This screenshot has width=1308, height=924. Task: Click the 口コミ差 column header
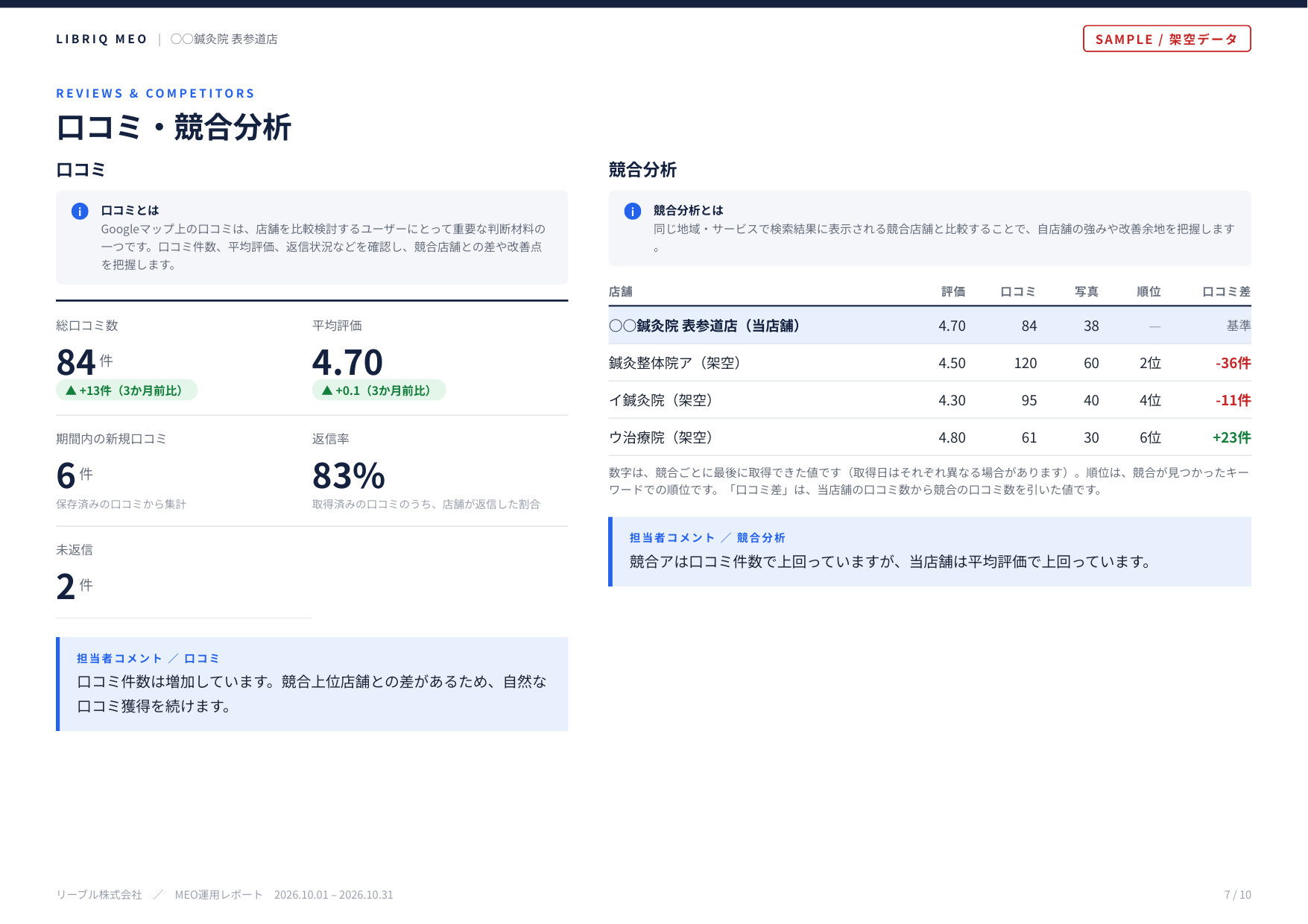1227,291
